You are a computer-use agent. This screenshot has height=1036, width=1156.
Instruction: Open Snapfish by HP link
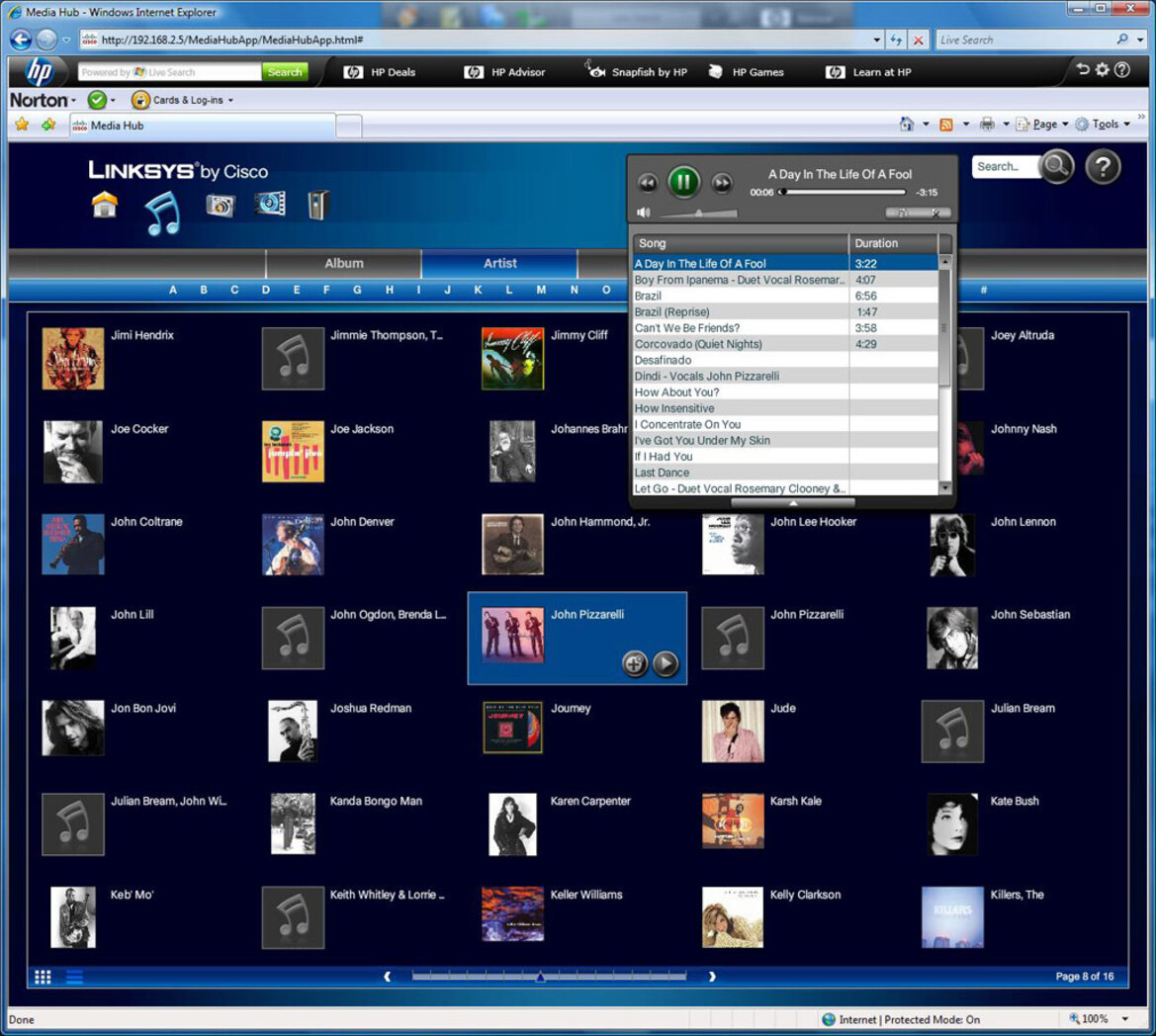(x=636, y=71)
